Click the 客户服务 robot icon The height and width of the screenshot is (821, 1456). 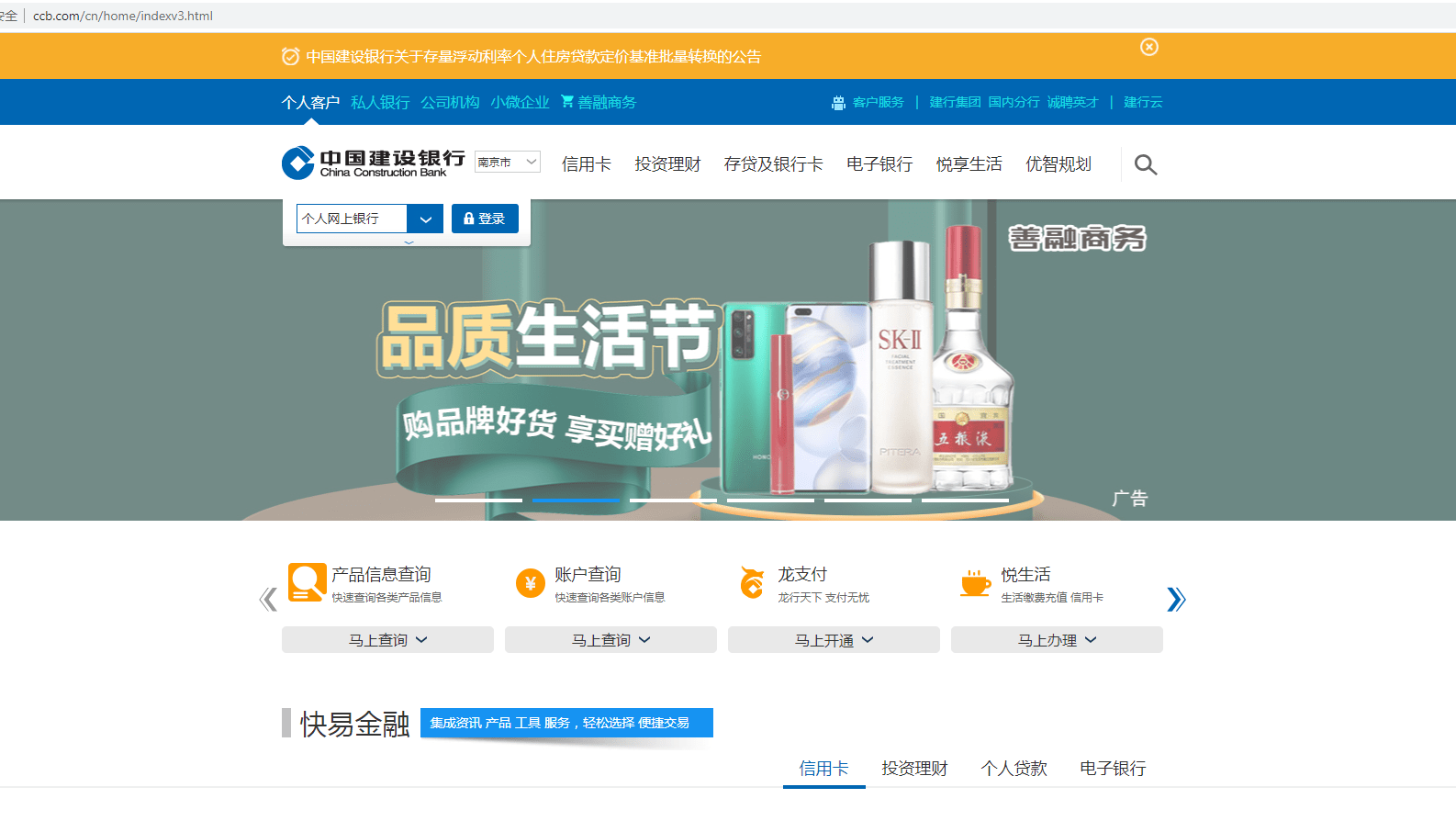pyautogui.click(x=838, y=103)
